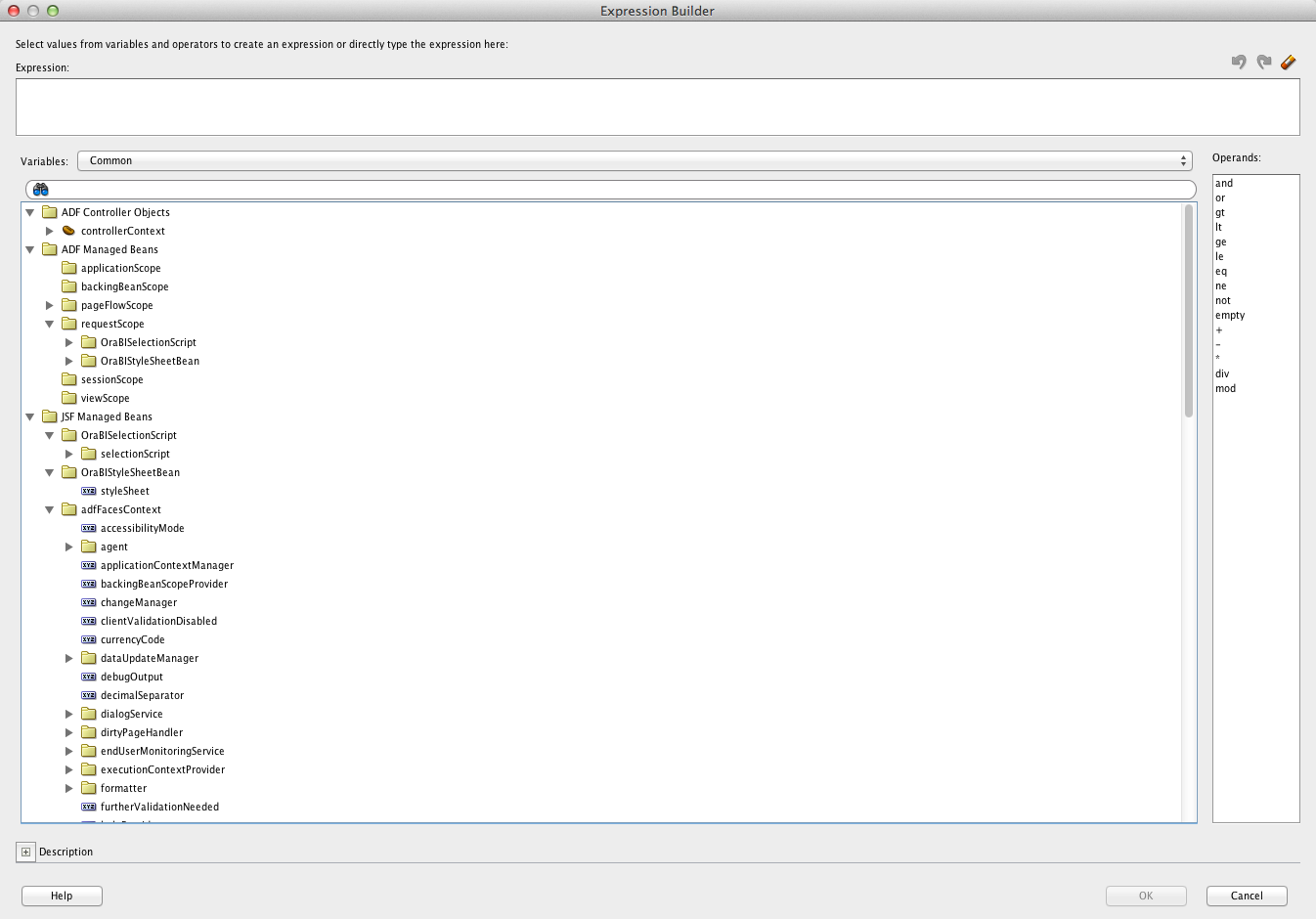Click the Help button
The width and height of the screenshot is (1316, 919).
(x=62, y=896)
